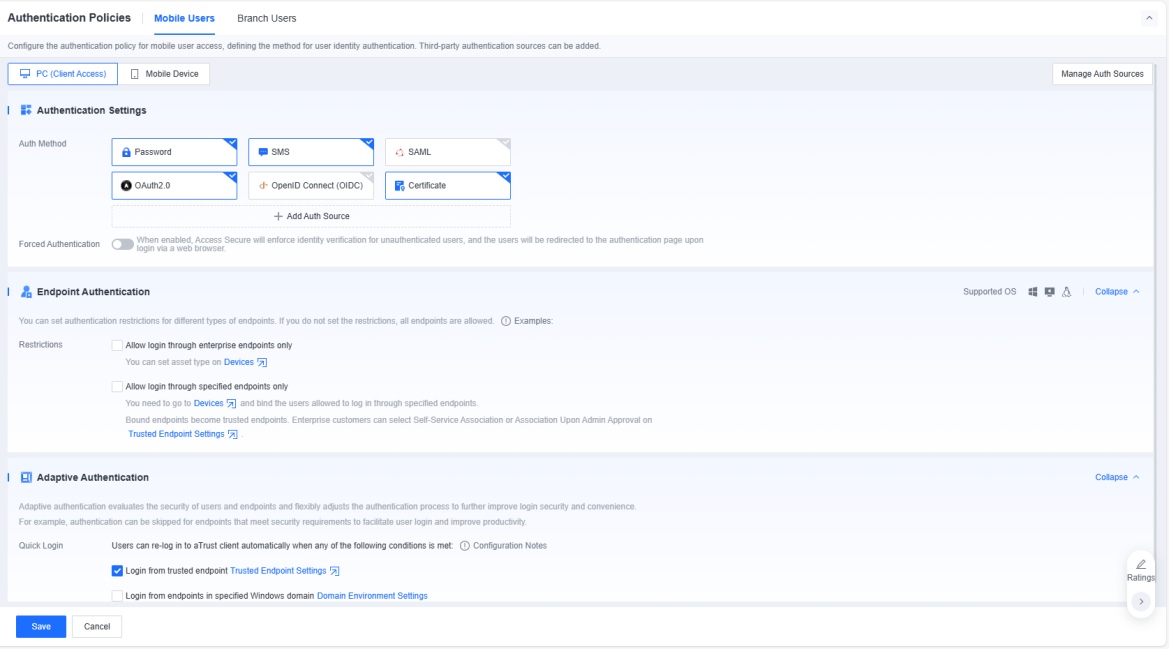Image resolution: width=1169 pixels, height=649 pixels.
Task: Click the monitor icon in PC tab
Action: (25, 74)
